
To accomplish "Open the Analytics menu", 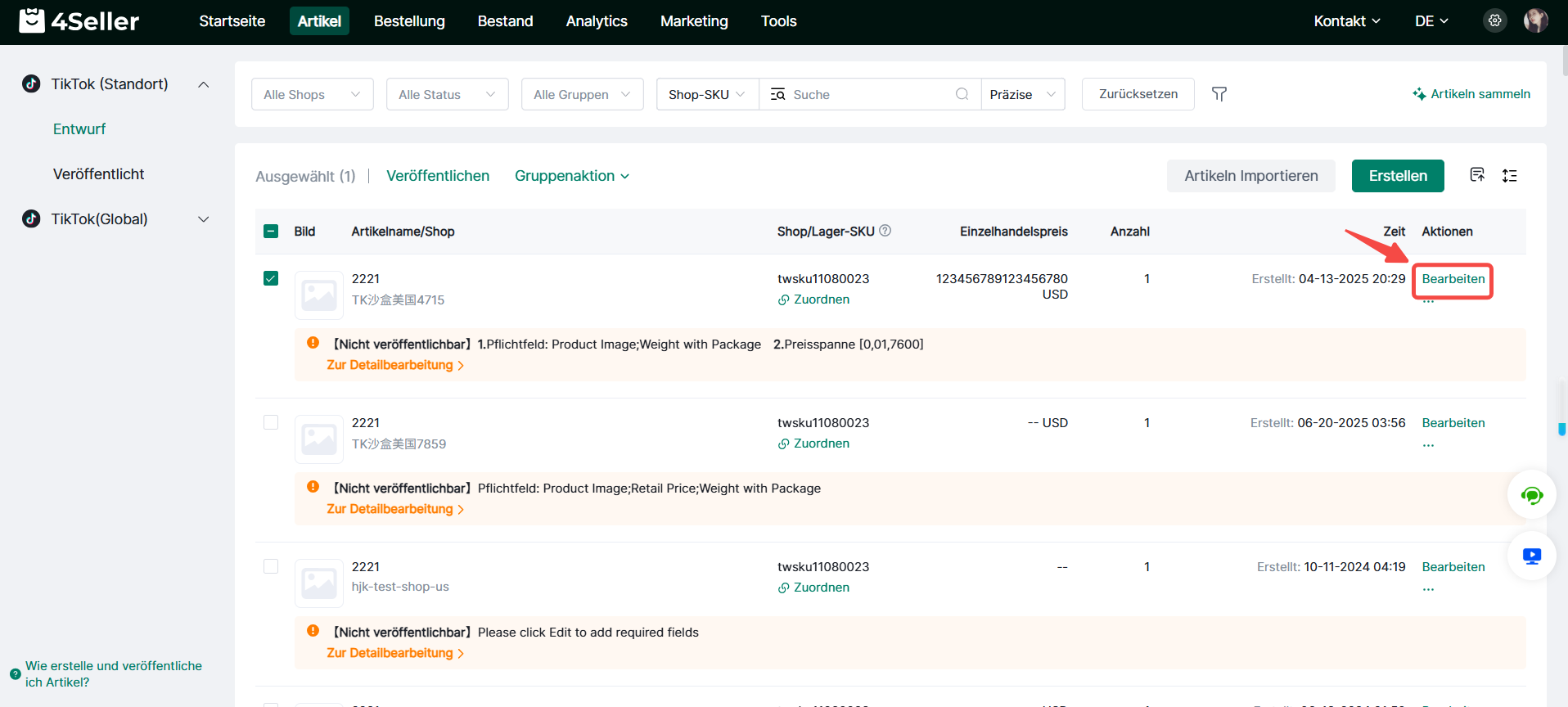I will tap(596, 21).
